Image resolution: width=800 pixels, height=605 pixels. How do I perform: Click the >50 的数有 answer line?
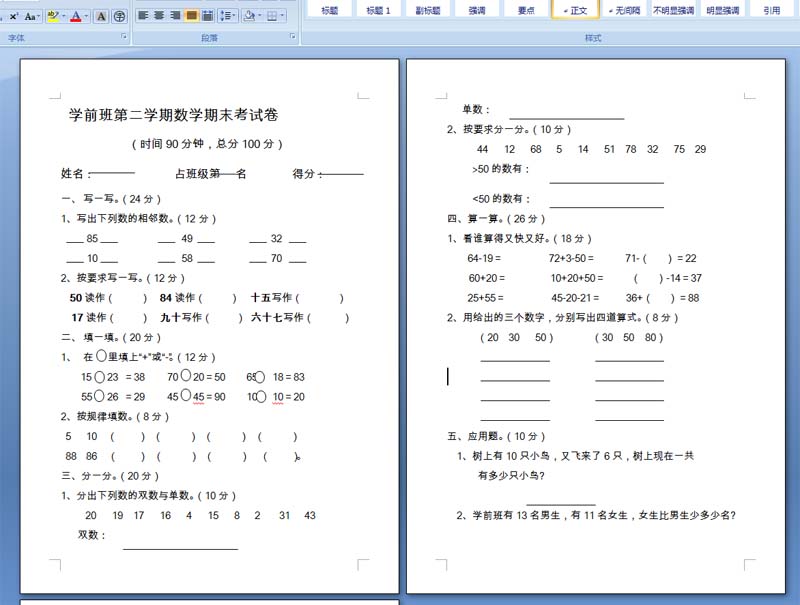point(607,182)
